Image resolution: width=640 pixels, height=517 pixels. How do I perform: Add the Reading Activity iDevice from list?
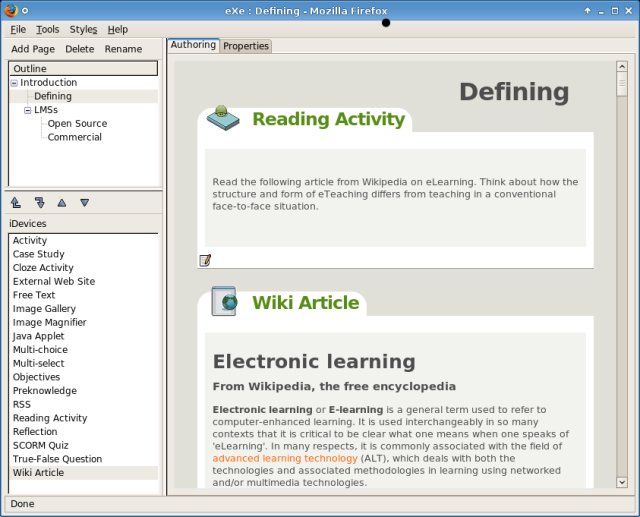[83, 418]
